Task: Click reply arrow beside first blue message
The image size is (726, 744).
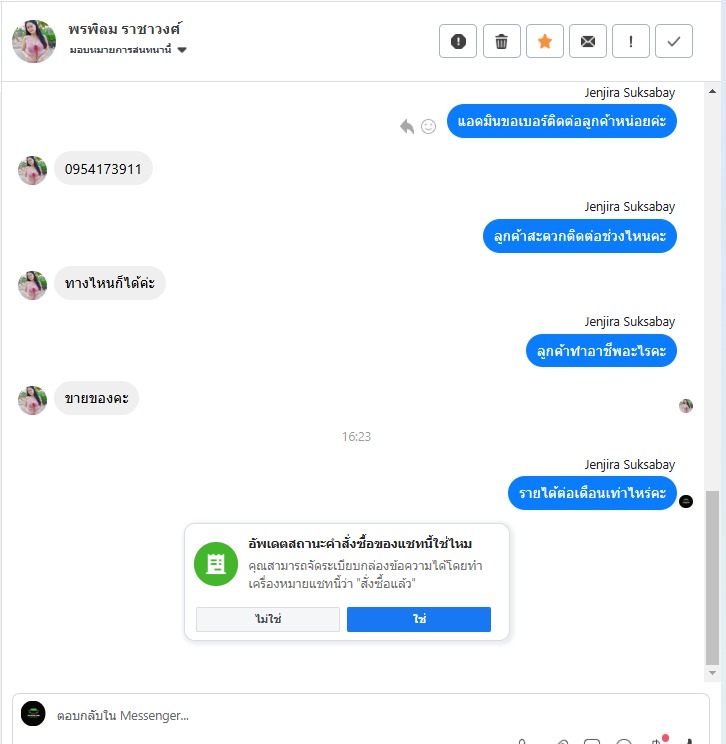Action: pyautogui.click(x=407, y=126)
